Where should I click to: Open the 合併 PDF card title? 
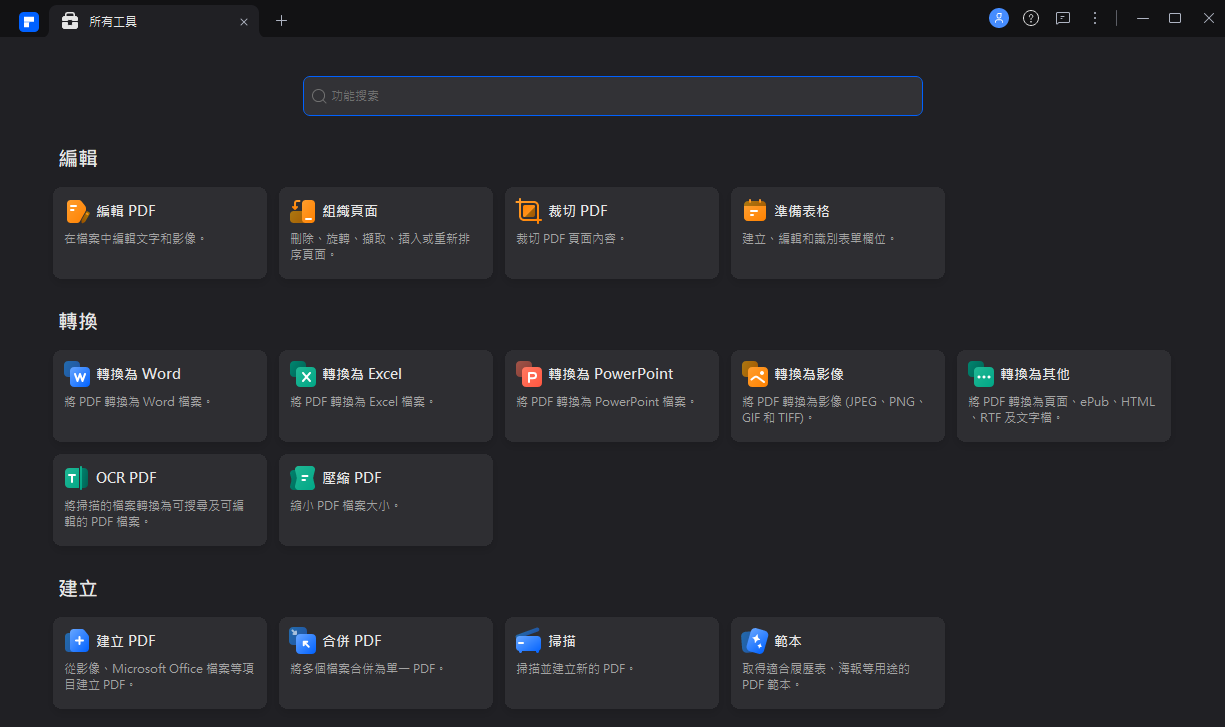352,641
